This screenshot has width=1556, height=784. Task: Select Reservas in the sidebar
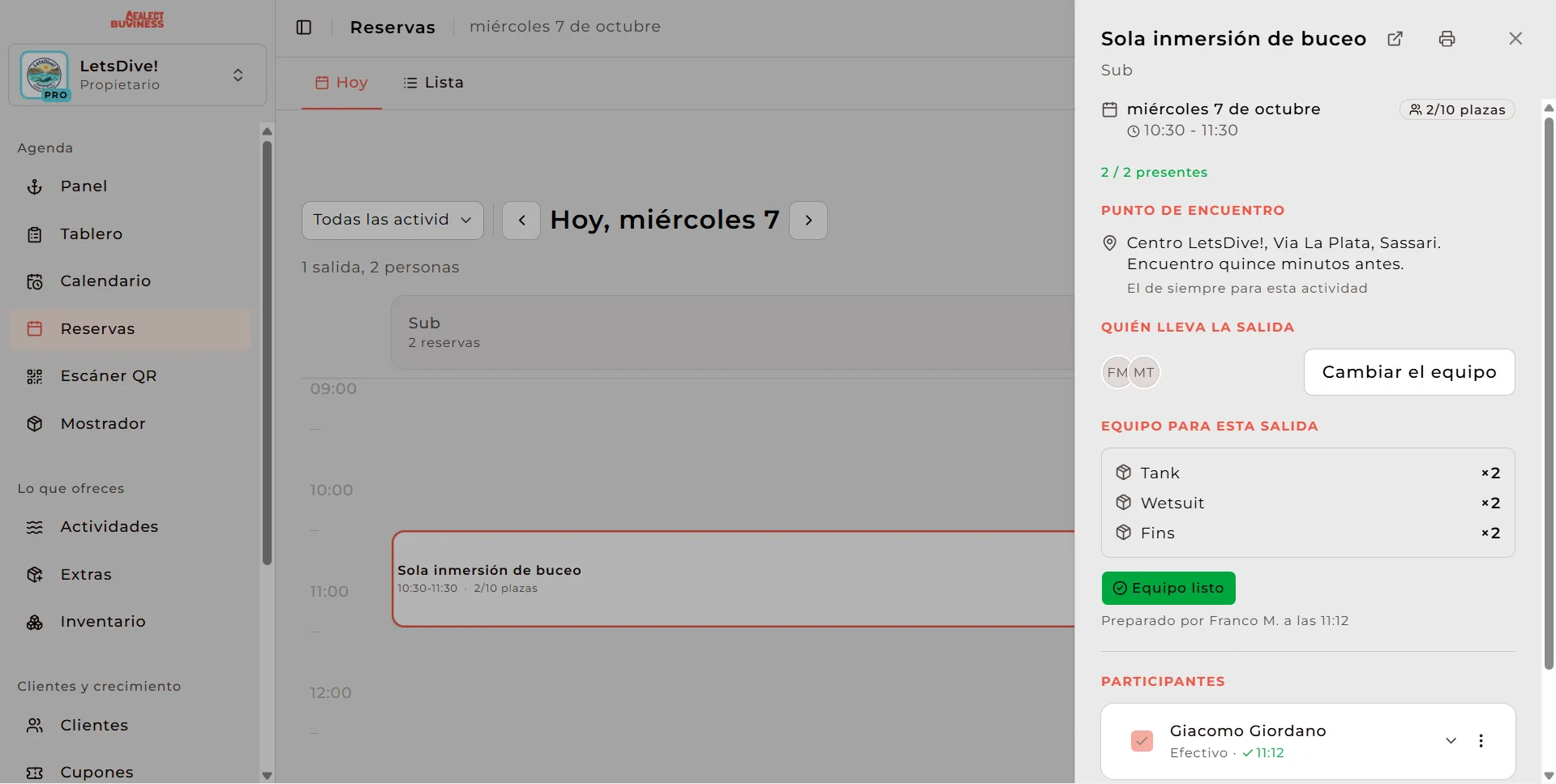130,329
